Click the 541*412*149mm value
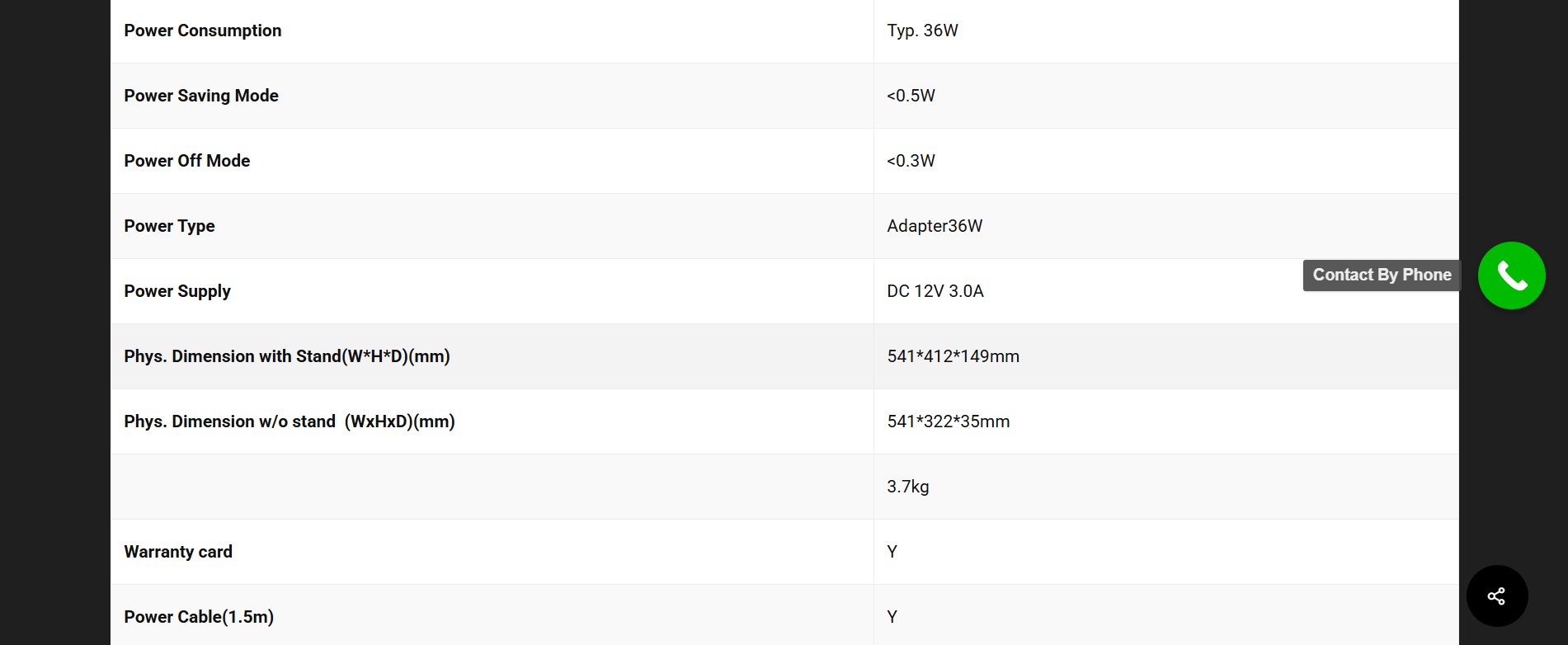Viewport: 1568px width, 645px height. pos(953,356)
